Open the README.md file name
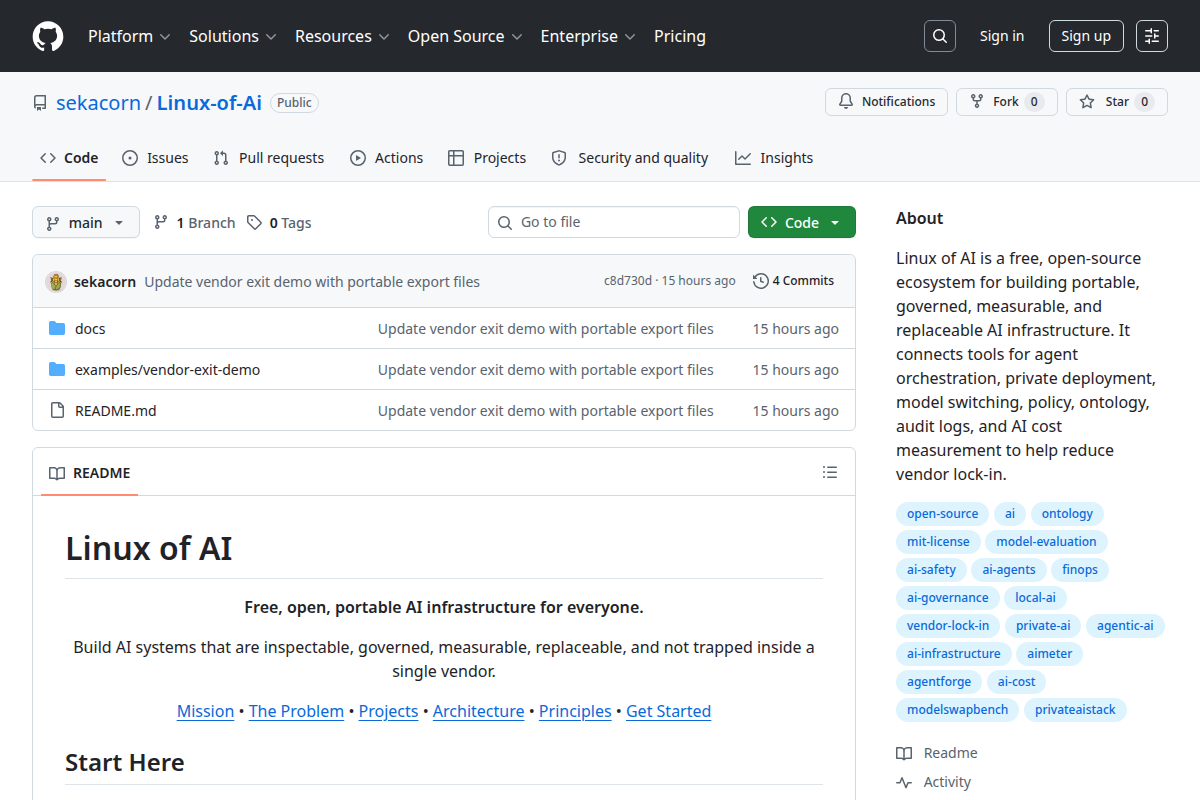1200x800 pixels. (116, 411)
